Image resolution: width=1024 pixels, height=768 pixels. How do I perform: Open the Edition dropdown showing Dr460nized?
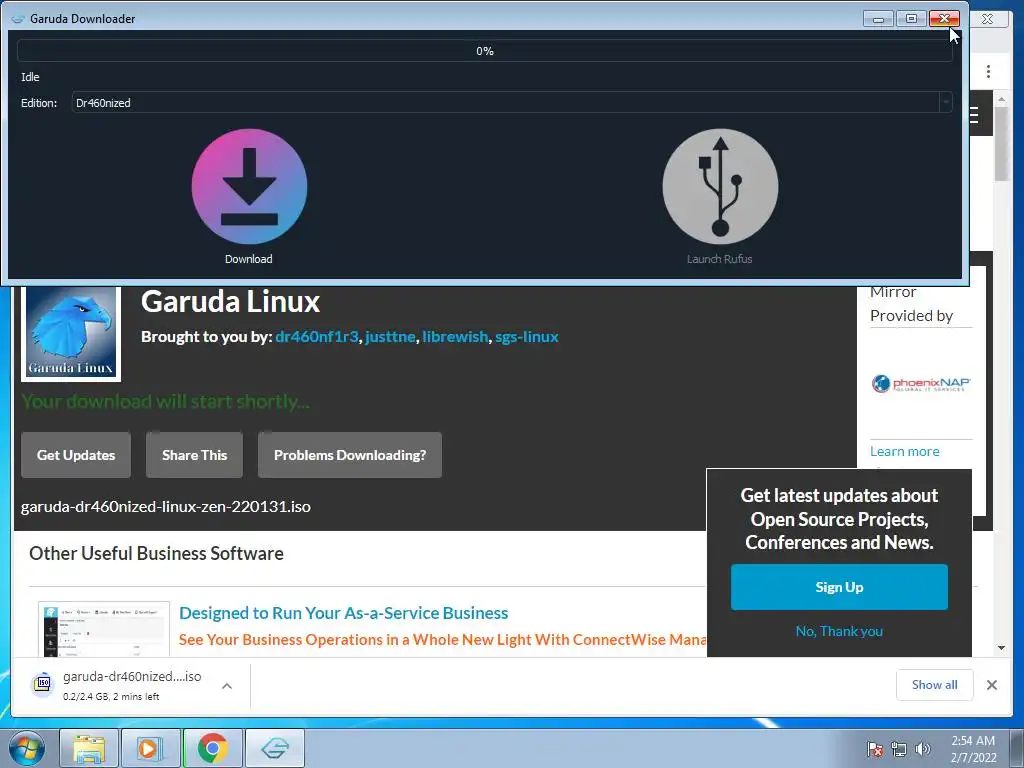511,103
